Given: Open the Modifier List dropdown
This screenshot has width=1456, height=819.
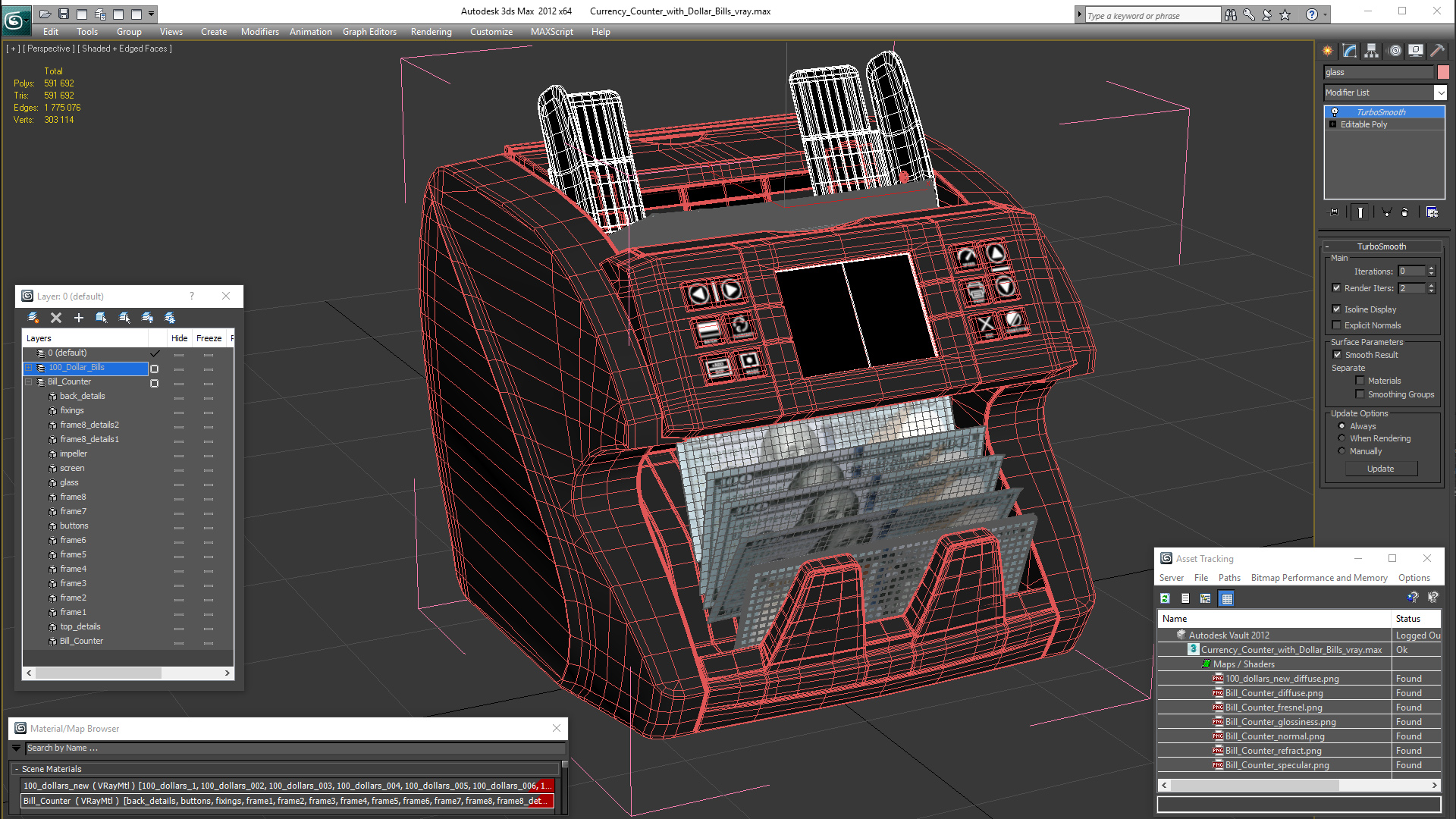Looking at the screenshot, I should pos(1440,93).
